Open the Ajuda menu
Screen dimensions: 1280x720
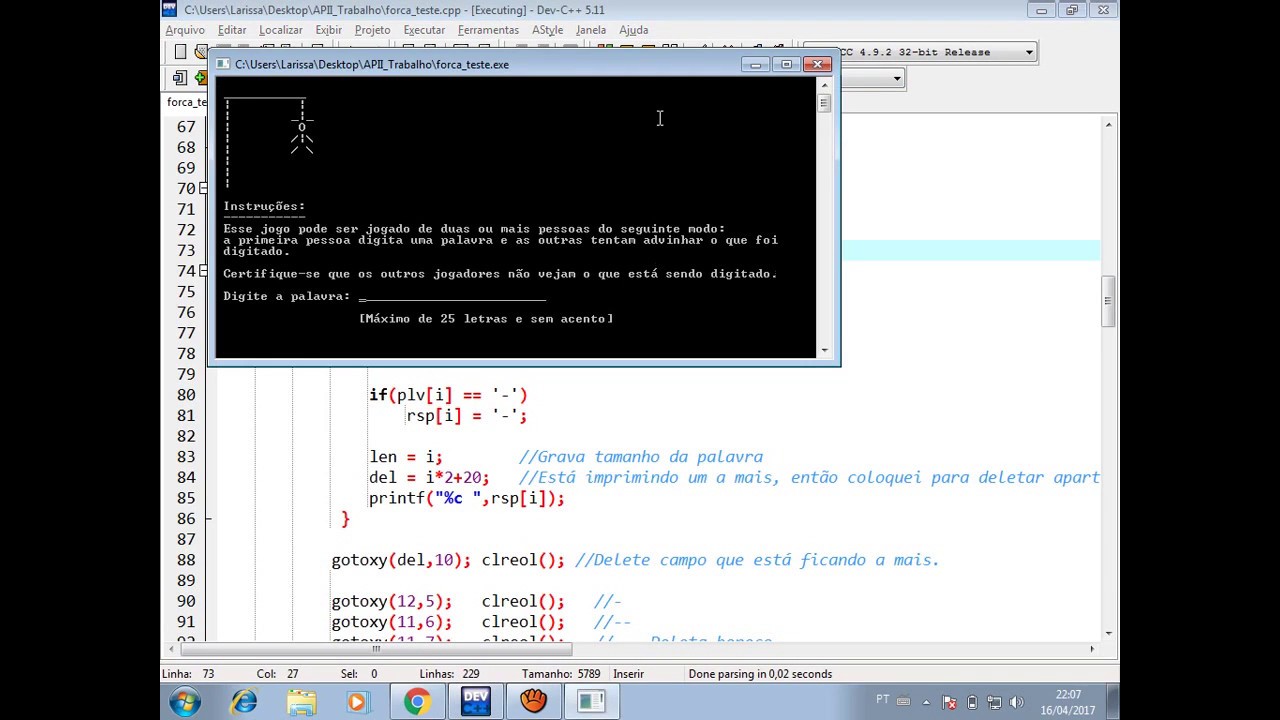[633, 30]
